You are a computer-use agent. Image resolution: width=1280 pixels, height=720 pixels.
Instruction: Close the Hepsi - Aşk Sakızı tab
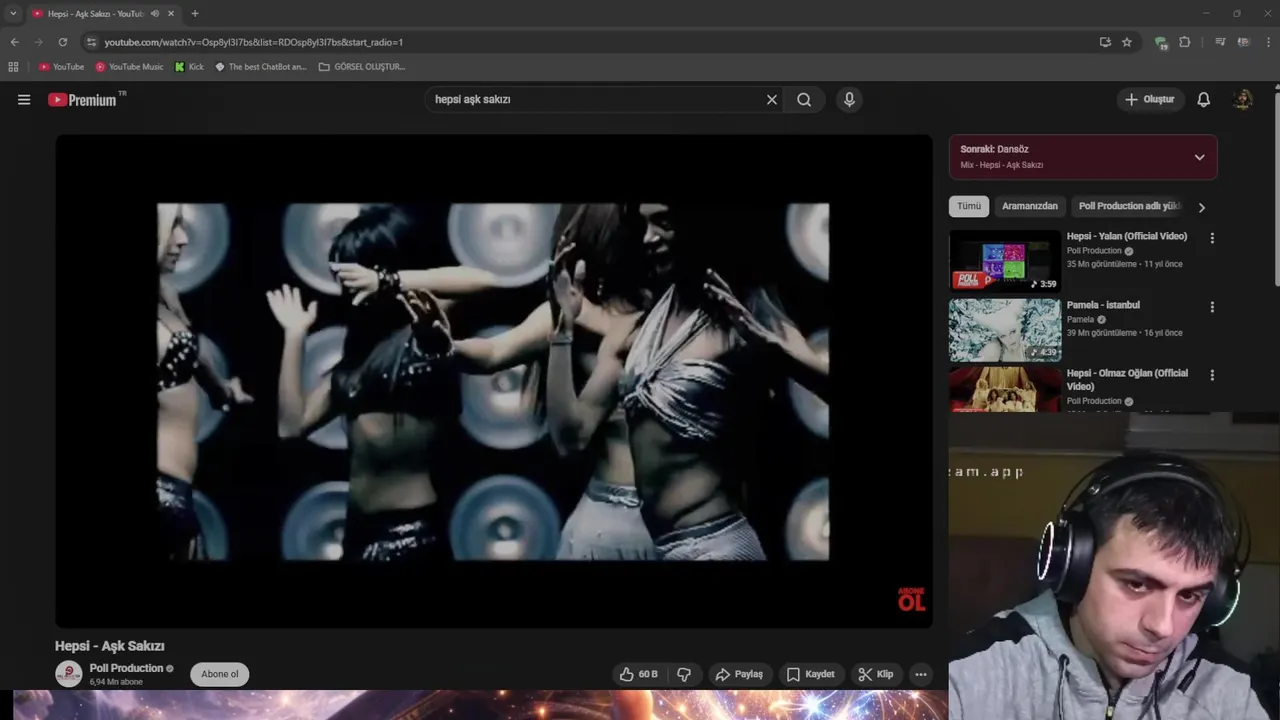coord(171,14)
